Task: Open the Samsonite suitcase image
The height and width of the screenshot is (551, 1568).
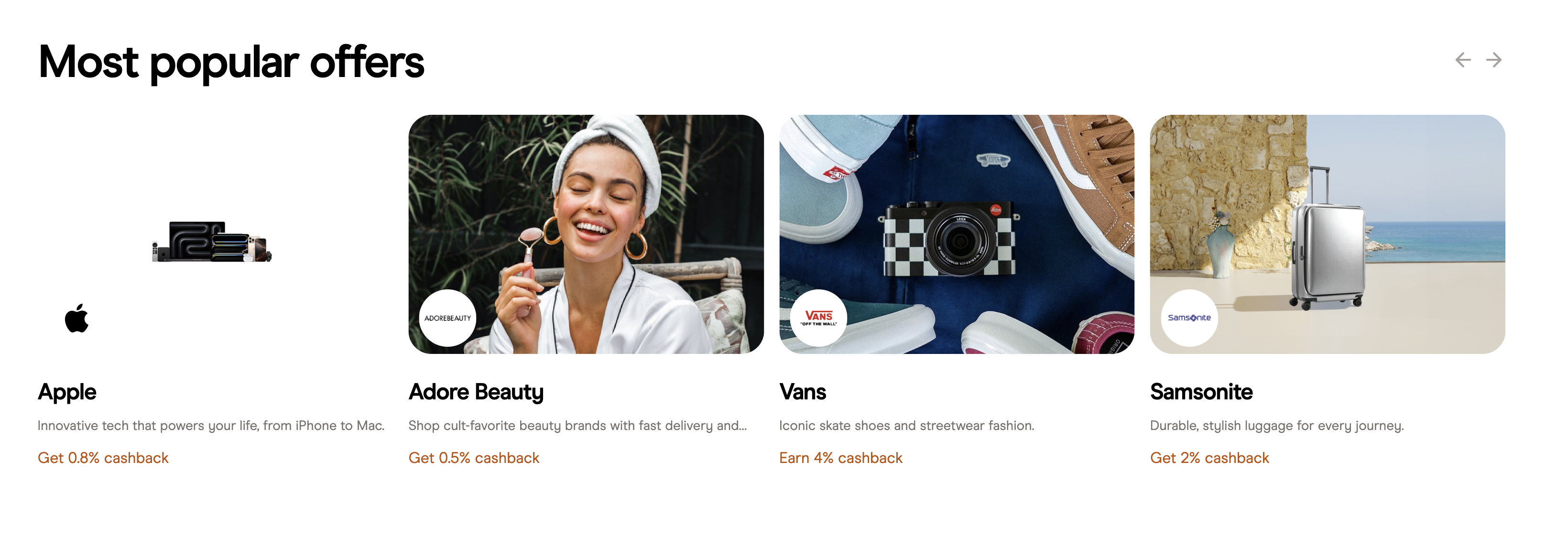Action: tap(1327, 234)
